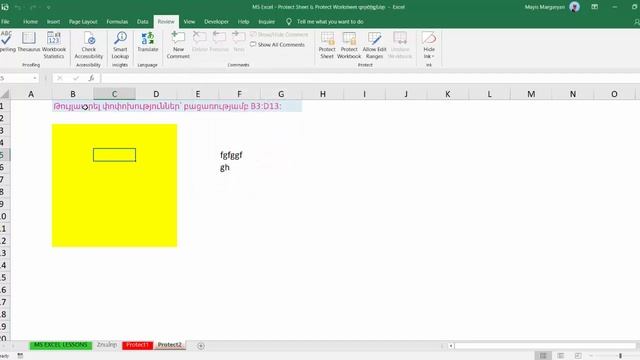Open the Translate tool
640x360 pixels.
click(x=147, y=42)
